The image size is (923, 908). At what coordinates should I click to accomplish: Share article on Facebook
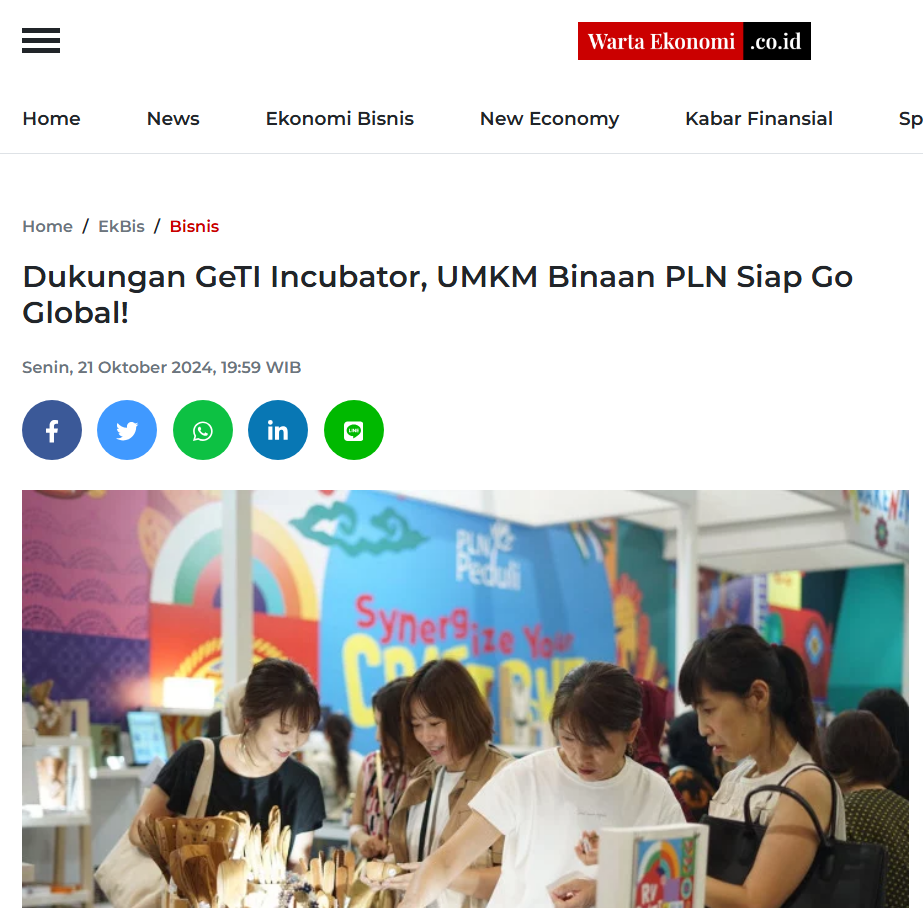(x=52, y=430)
